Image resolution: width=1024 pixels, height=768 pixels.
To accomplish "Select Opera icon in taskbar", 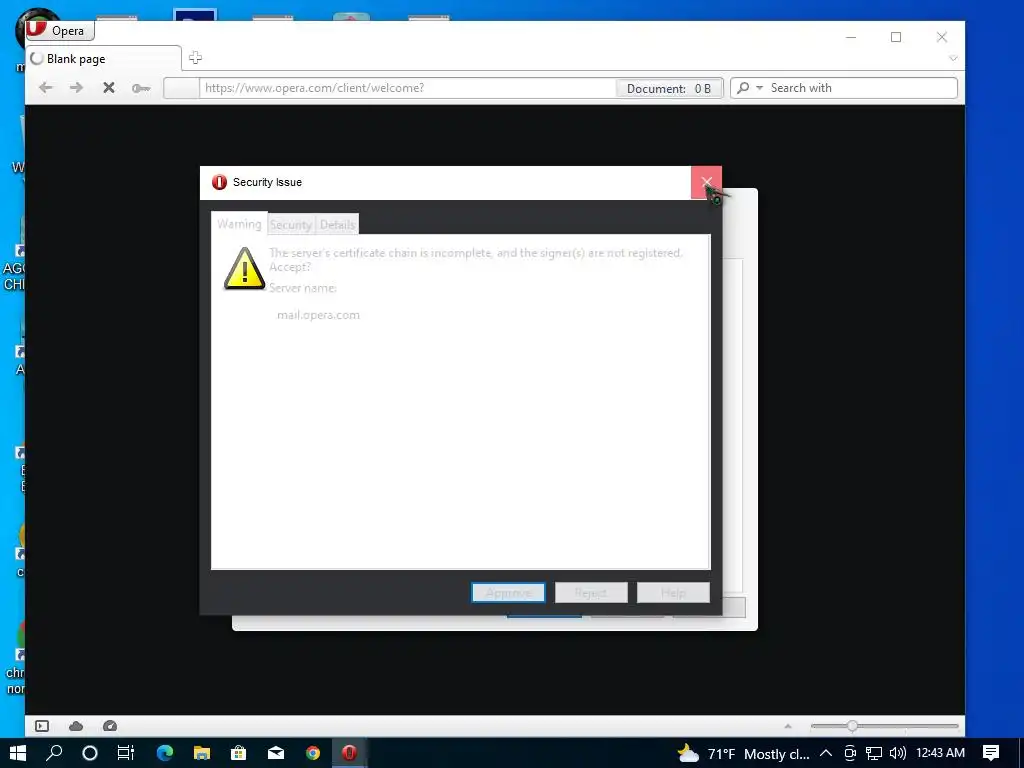I will pos(349,753).
